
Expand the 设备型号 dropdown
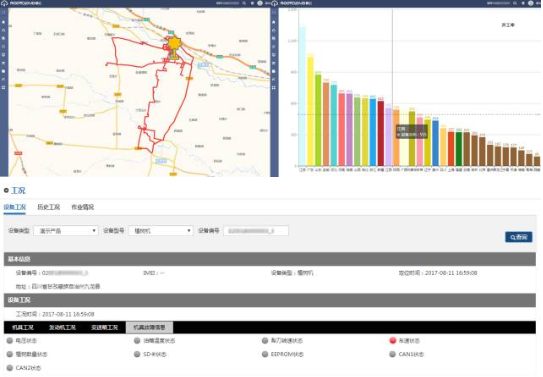pyautogui.click(x=161, y=231)
